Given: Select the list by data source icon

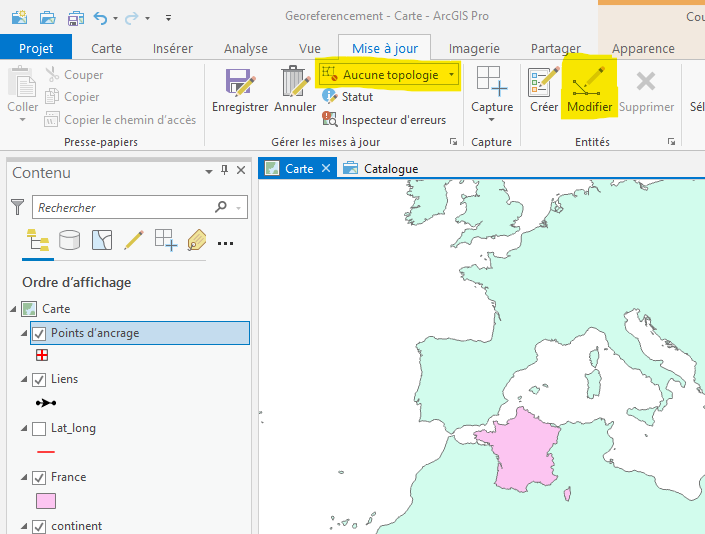Looking at the screenshot, I should (x=70, y=240).
